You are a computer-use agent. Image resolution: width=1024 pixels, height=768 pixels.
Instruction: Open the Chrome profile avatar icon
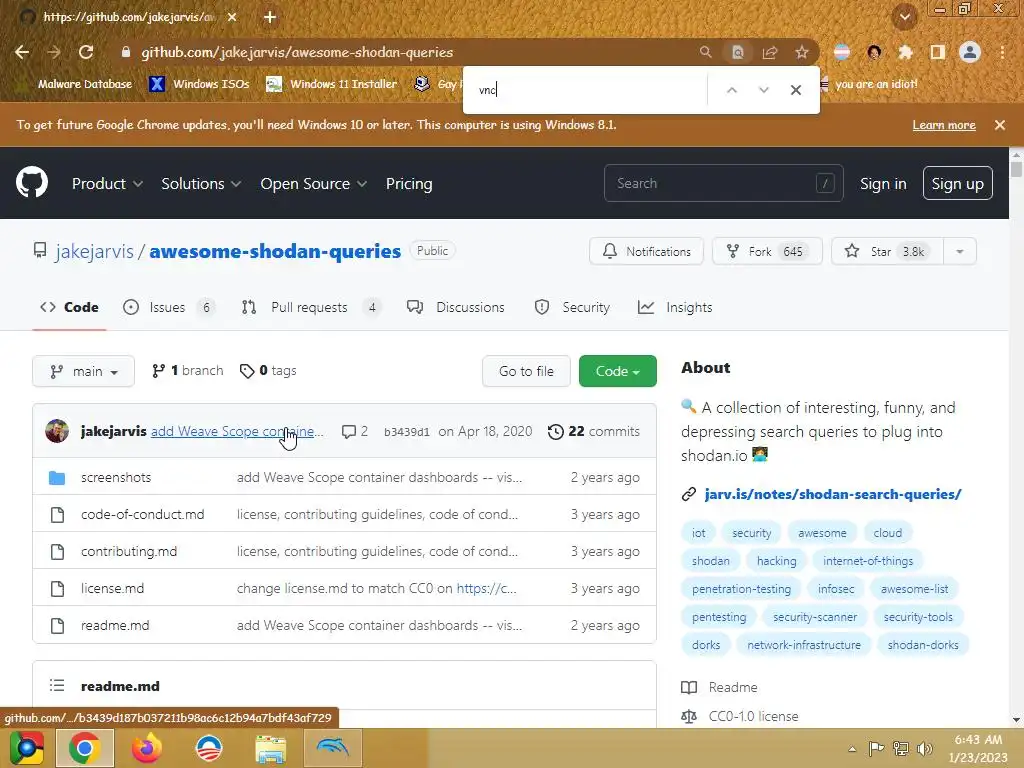[970, 52]
